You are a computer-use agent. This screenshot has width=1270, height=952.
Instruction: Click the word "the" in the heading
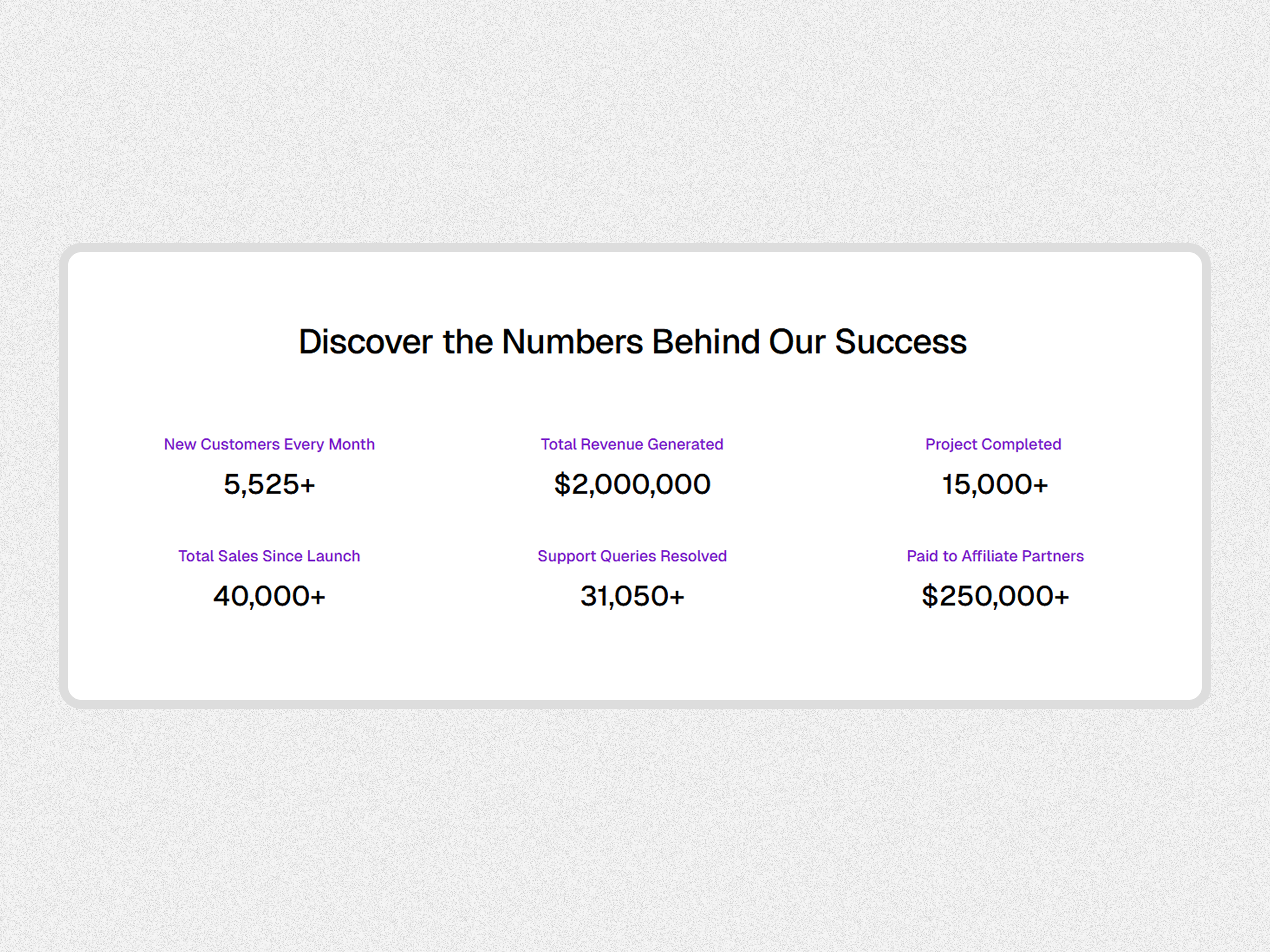click(467, 342)
